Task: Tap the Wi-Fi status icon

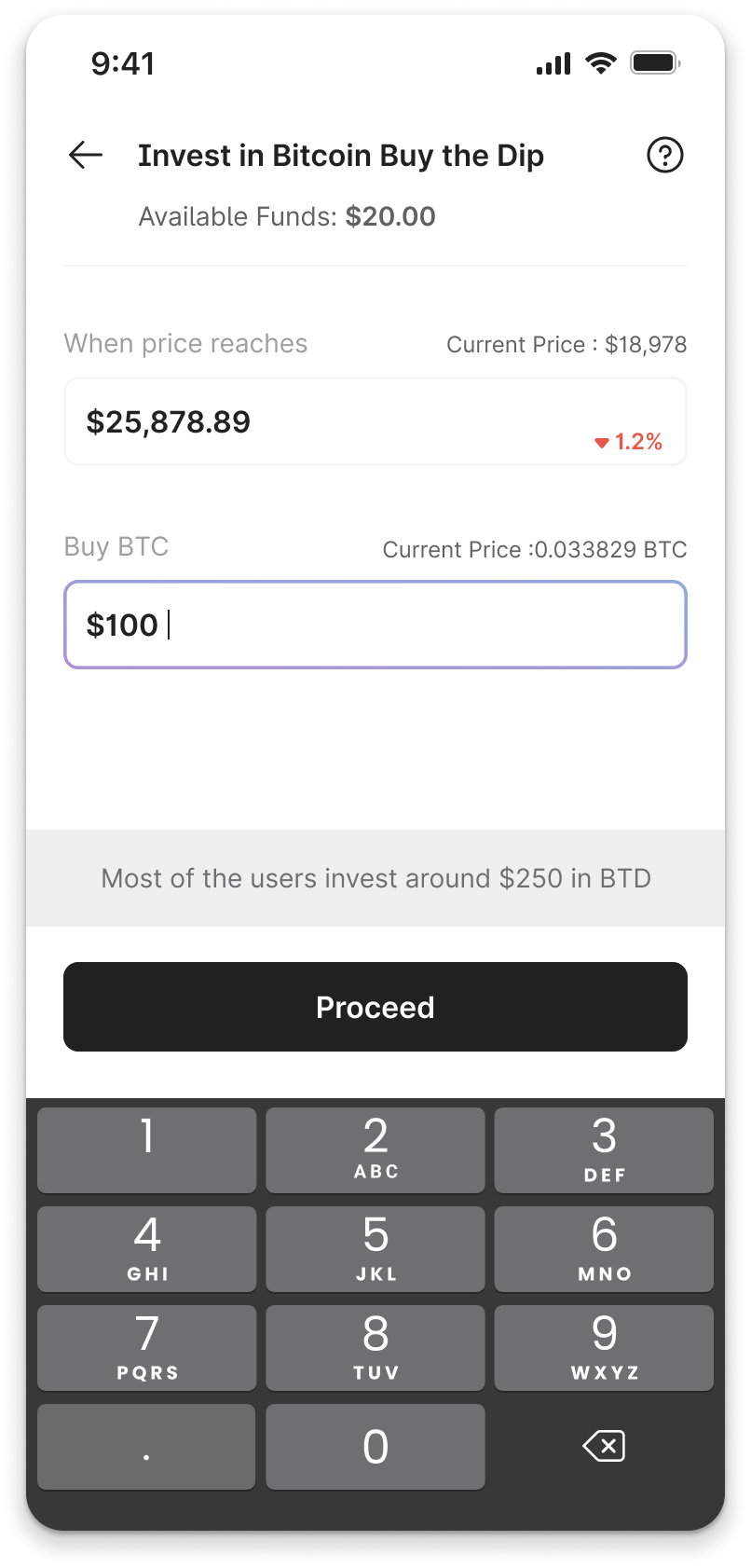Action: coord(601,63)
